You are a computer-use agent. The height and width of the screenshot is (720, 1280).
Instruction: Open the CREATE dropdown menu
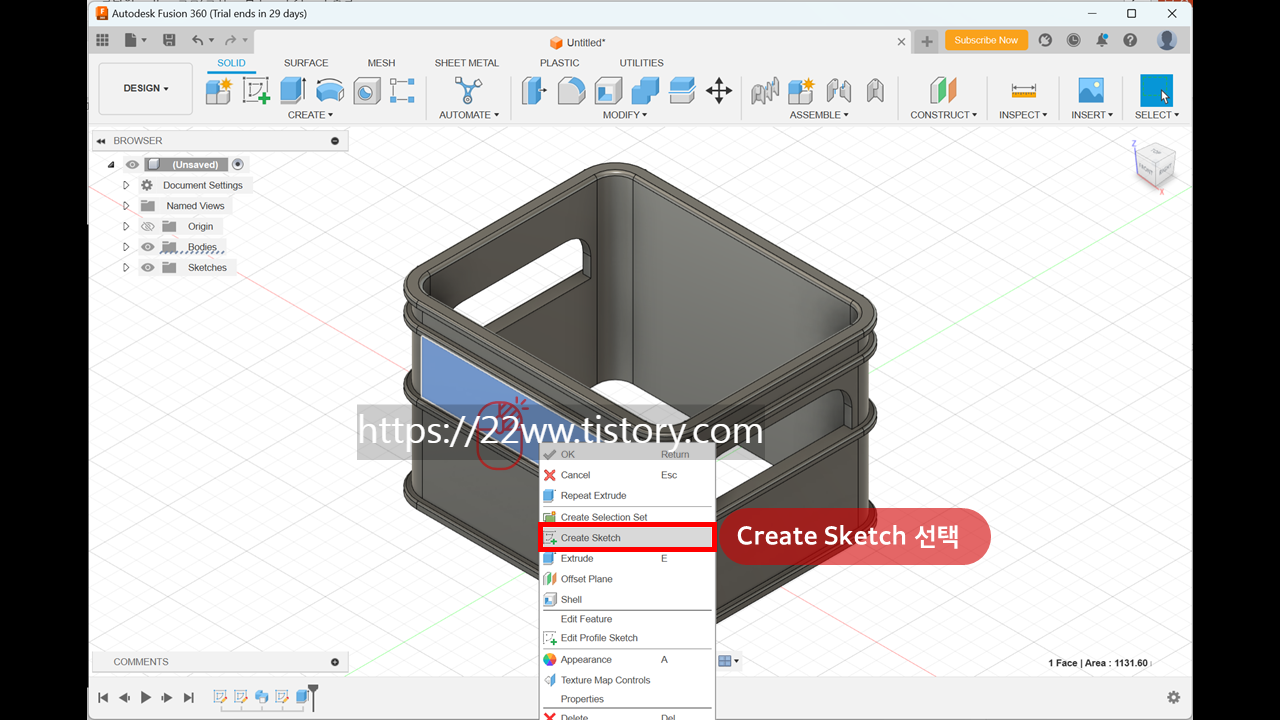[x=310, y=115]
